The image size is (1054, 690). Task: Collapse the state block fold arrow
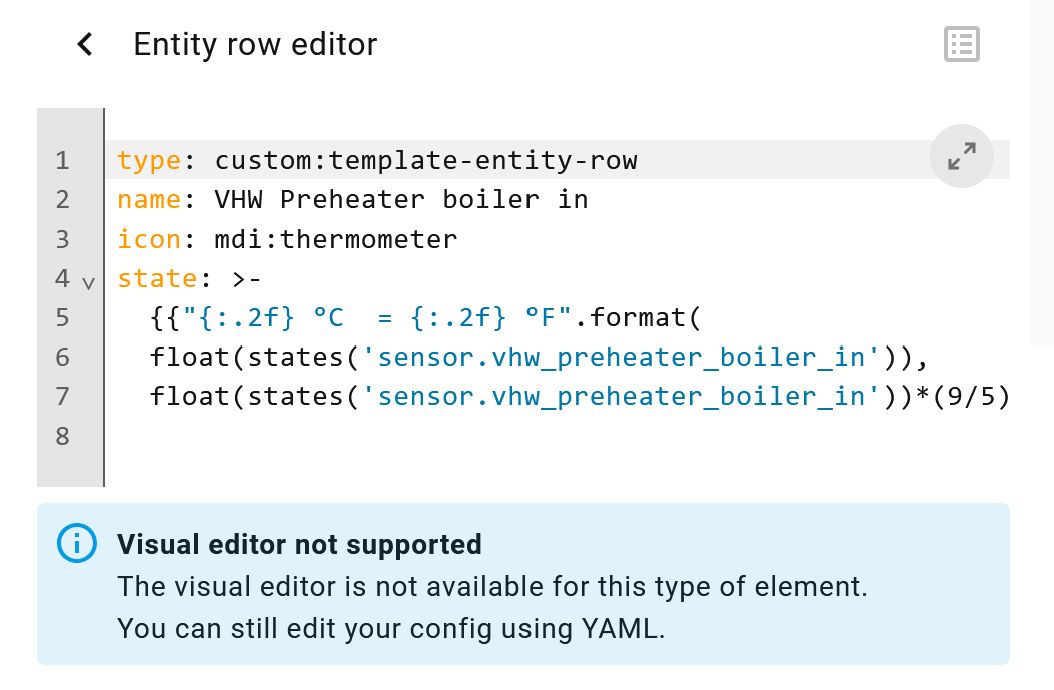click(x=88, y=283)
